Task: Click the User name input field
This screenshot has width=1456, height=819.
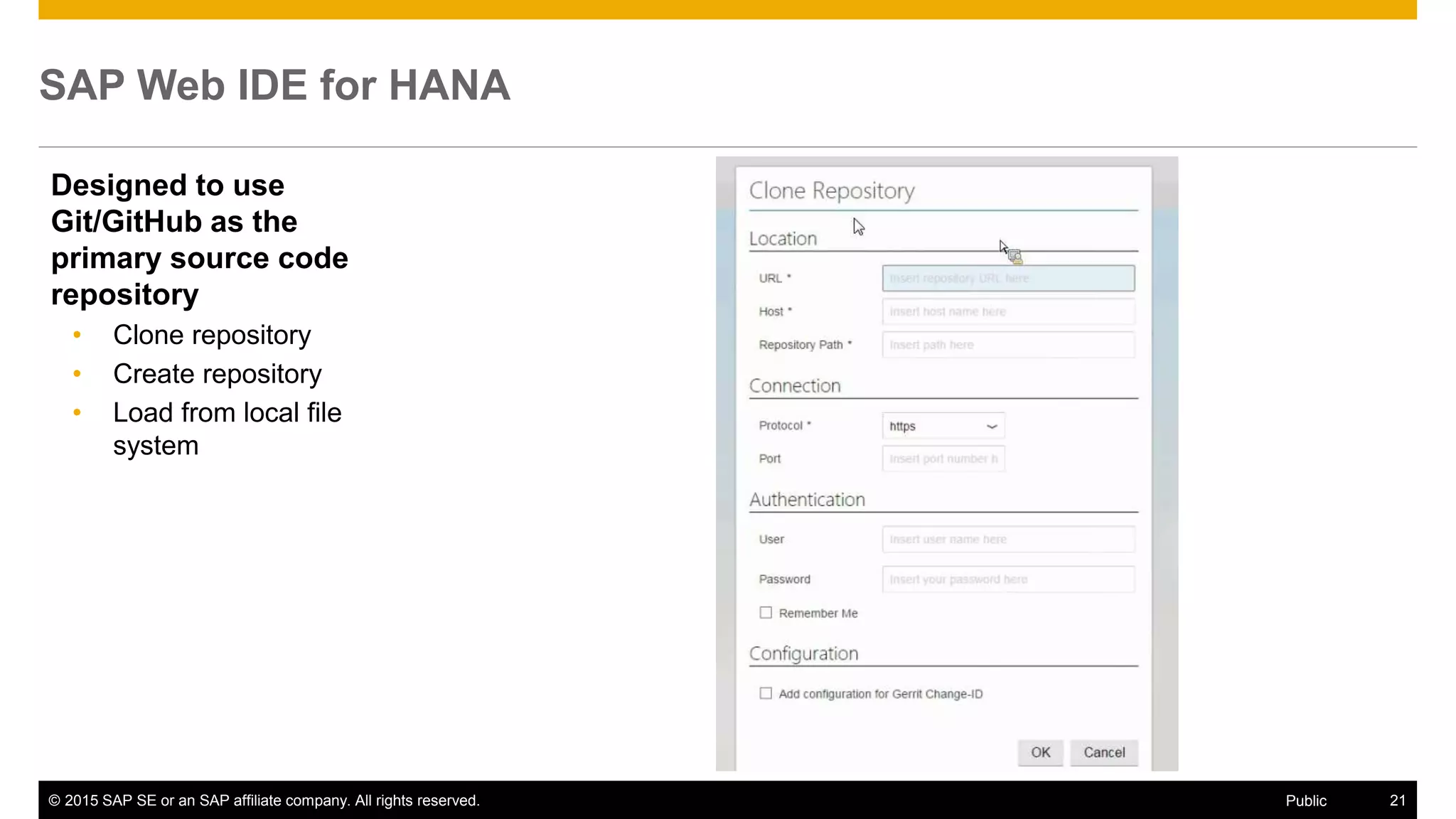Action: click(x=1008, y=540)
